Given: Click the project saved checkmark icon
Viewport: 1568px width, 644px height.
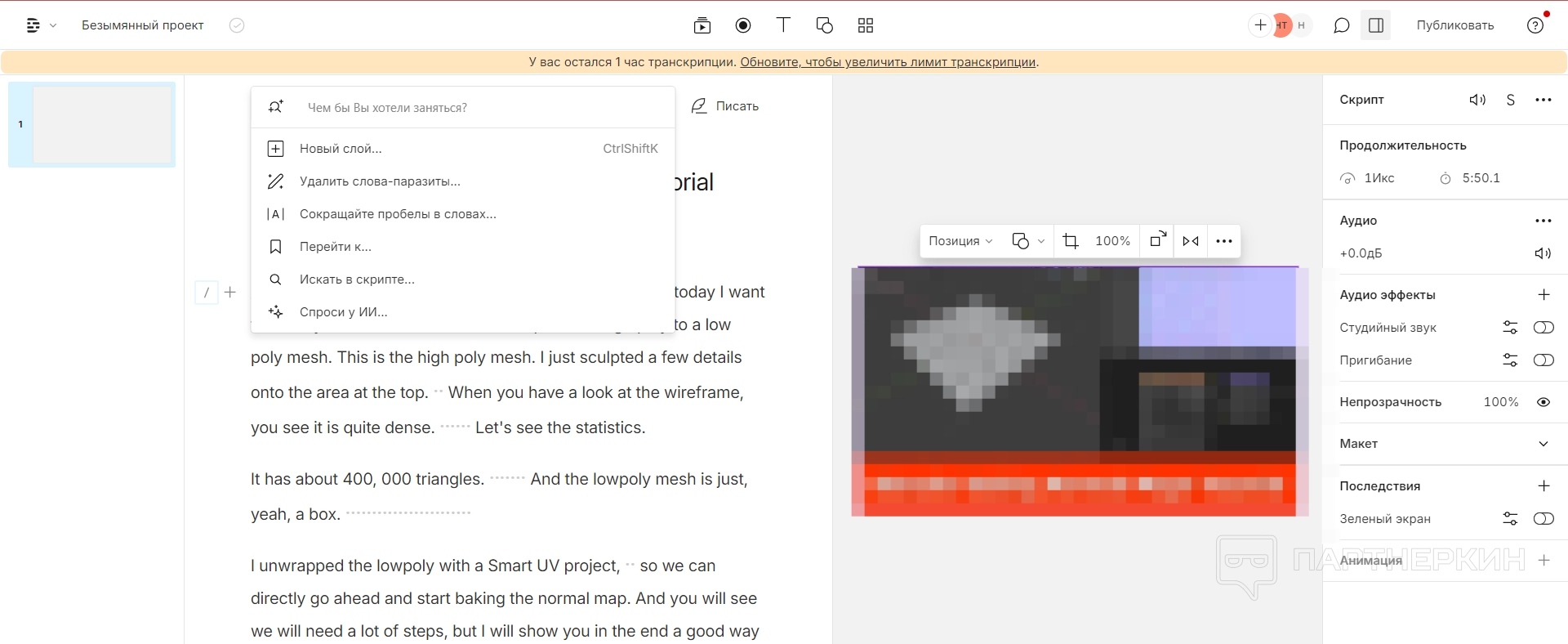Looking at the screenshot, I should 237,25.
